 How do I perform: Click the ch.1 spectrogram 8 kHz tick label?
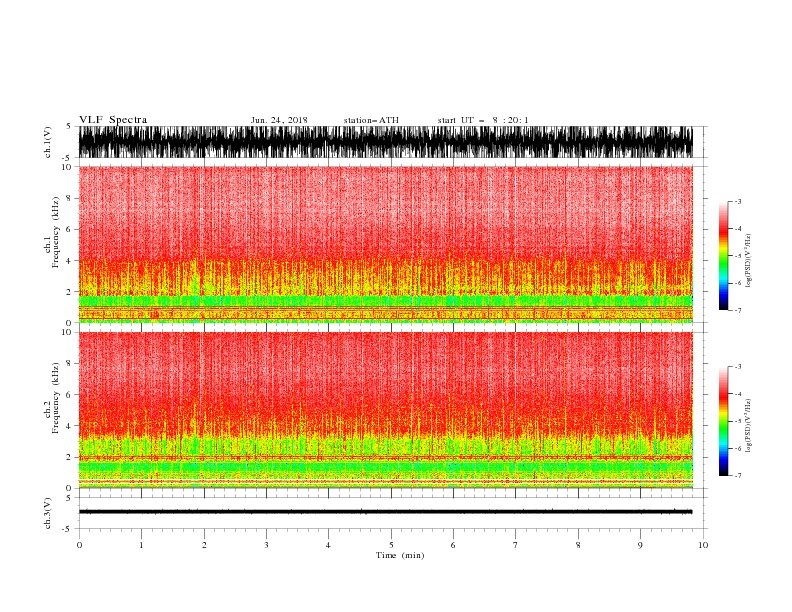pos(69,198)
